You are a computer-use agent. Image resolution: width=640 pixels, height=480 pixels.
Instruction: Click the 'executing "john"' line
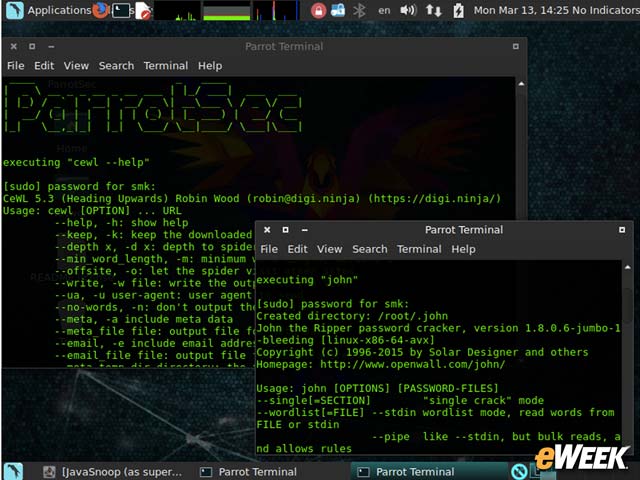pyautogui.click(x=307, y=280)
